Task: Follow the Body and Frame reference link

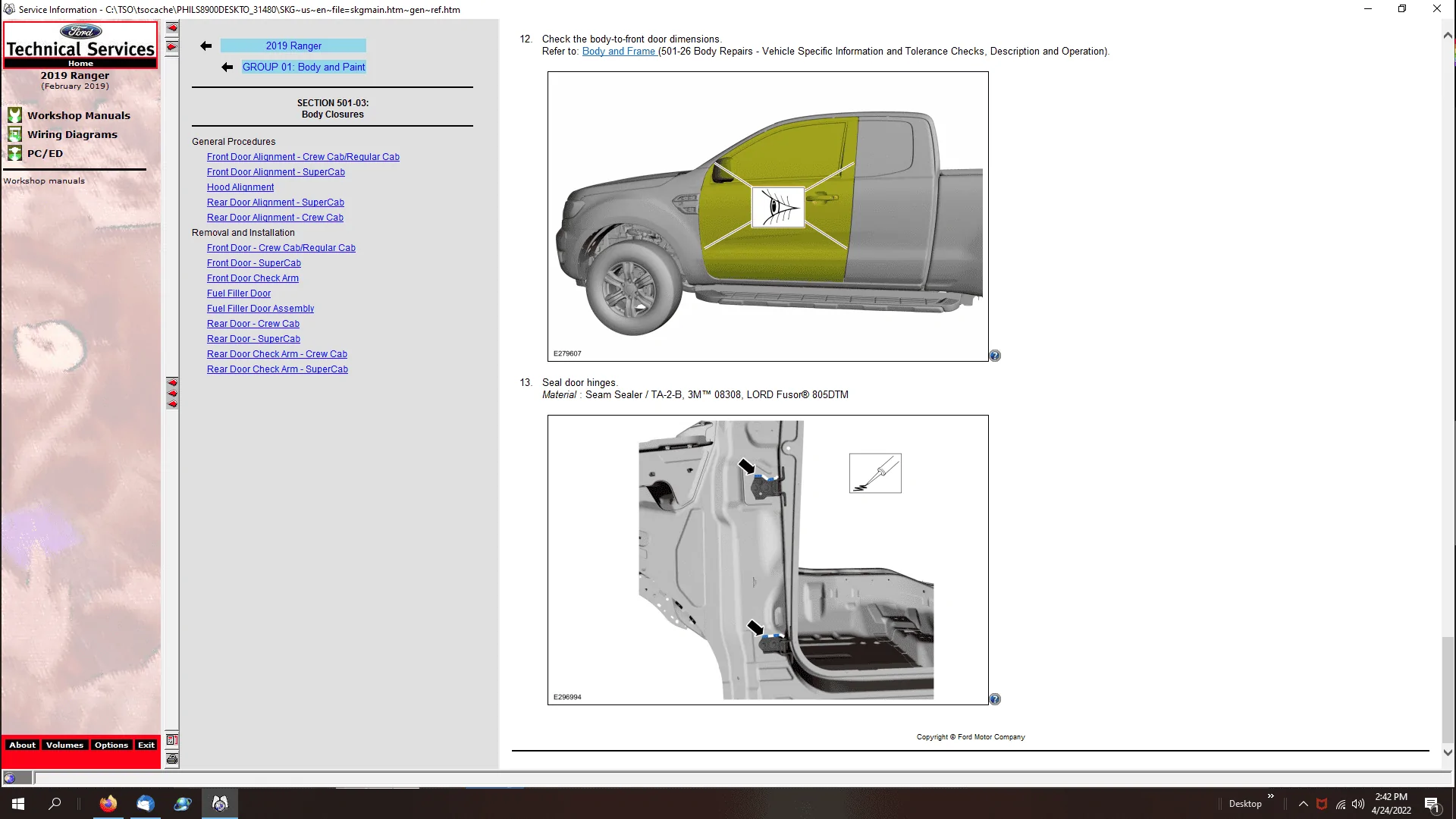Action: point(619,52)
